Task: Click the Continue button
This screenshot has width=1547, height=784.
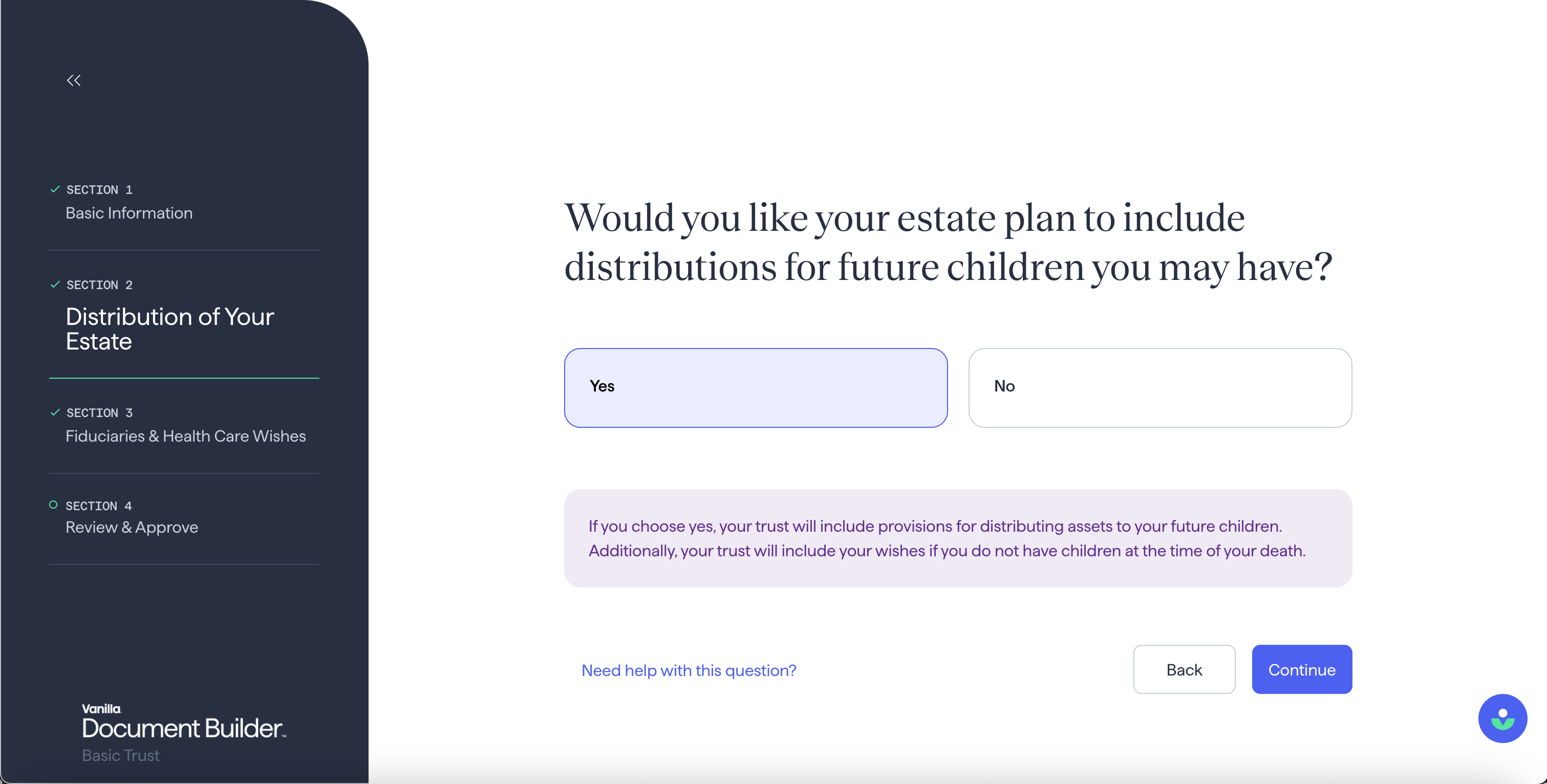Action: (x=1301, y=669)
